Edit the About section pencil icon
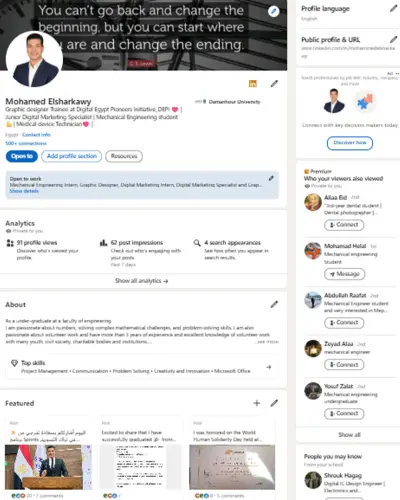Viewport: 400px width, 500px height. [x=274, y=304]
